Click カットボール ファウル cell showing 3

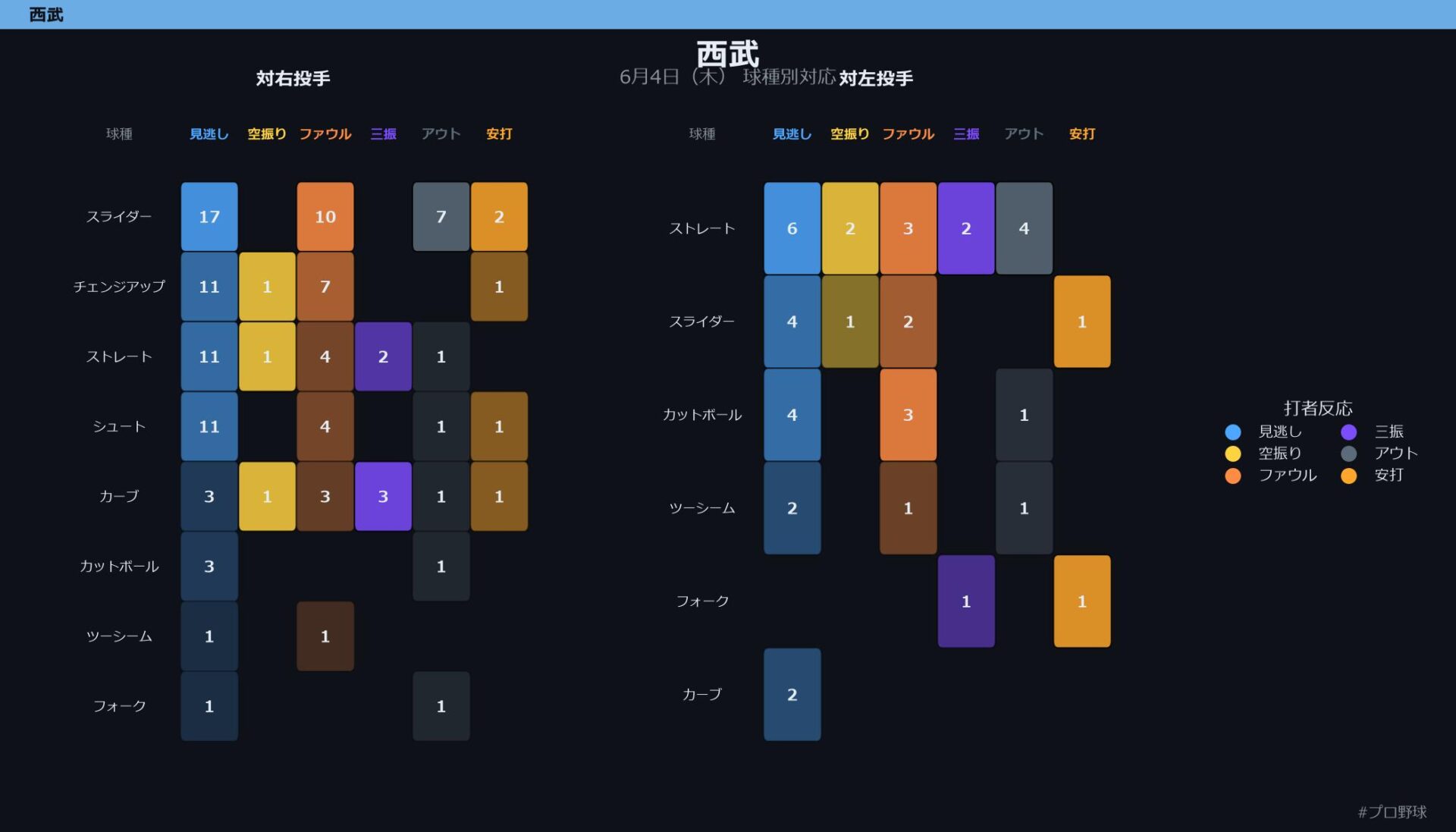click(908, 415)
